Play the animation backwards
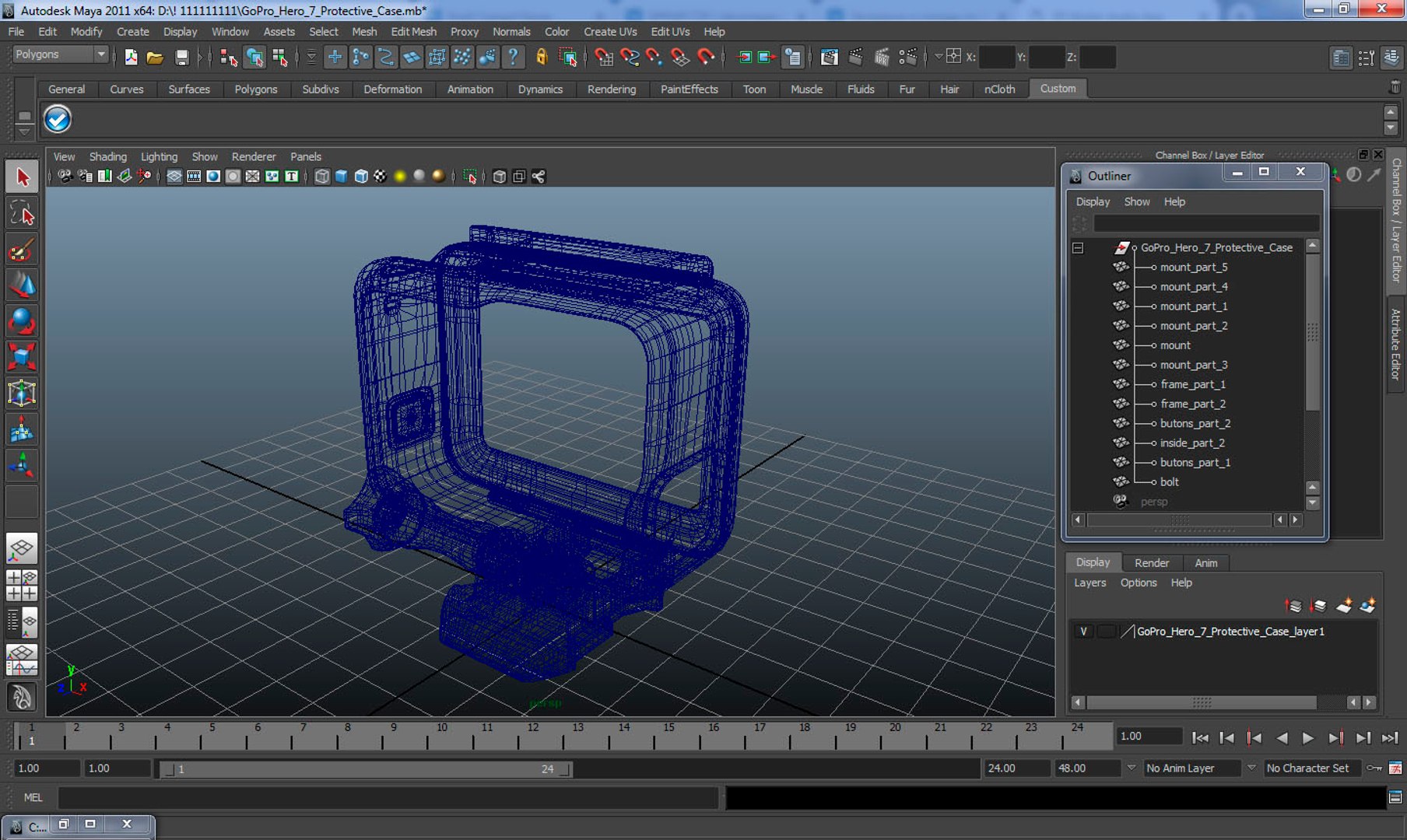 1282,738
